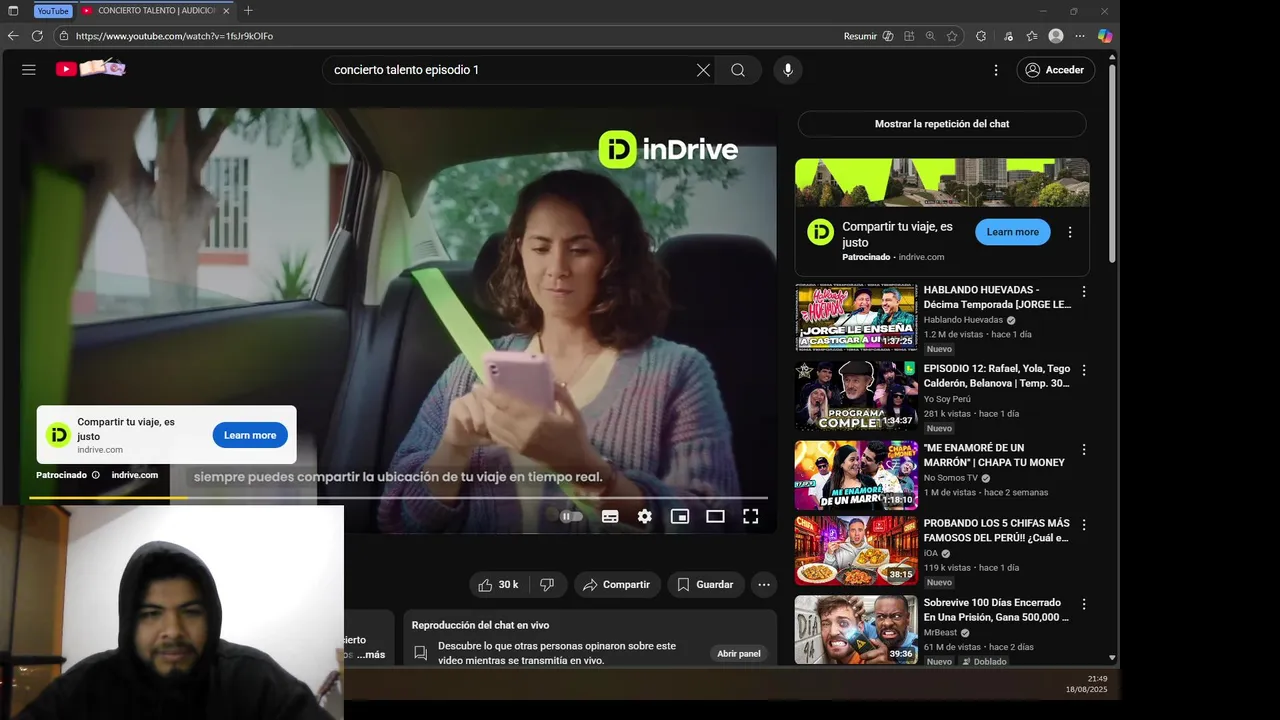Screen dimensions: 1280x720
Task: Open player settings gear
Action: 645,516
